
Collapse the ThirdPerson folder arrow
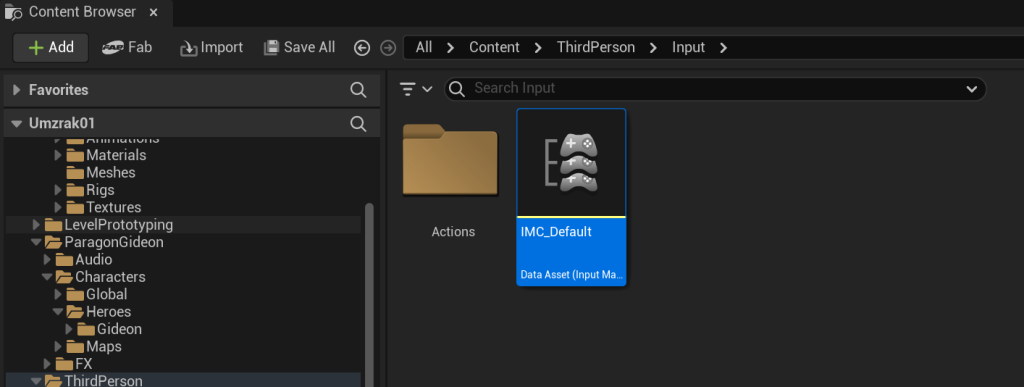36,380
